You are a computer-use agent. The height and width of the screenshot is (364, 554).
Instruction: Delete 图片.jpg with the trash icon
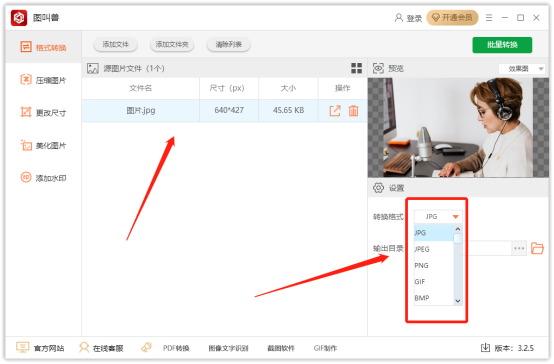click(353, 111)
